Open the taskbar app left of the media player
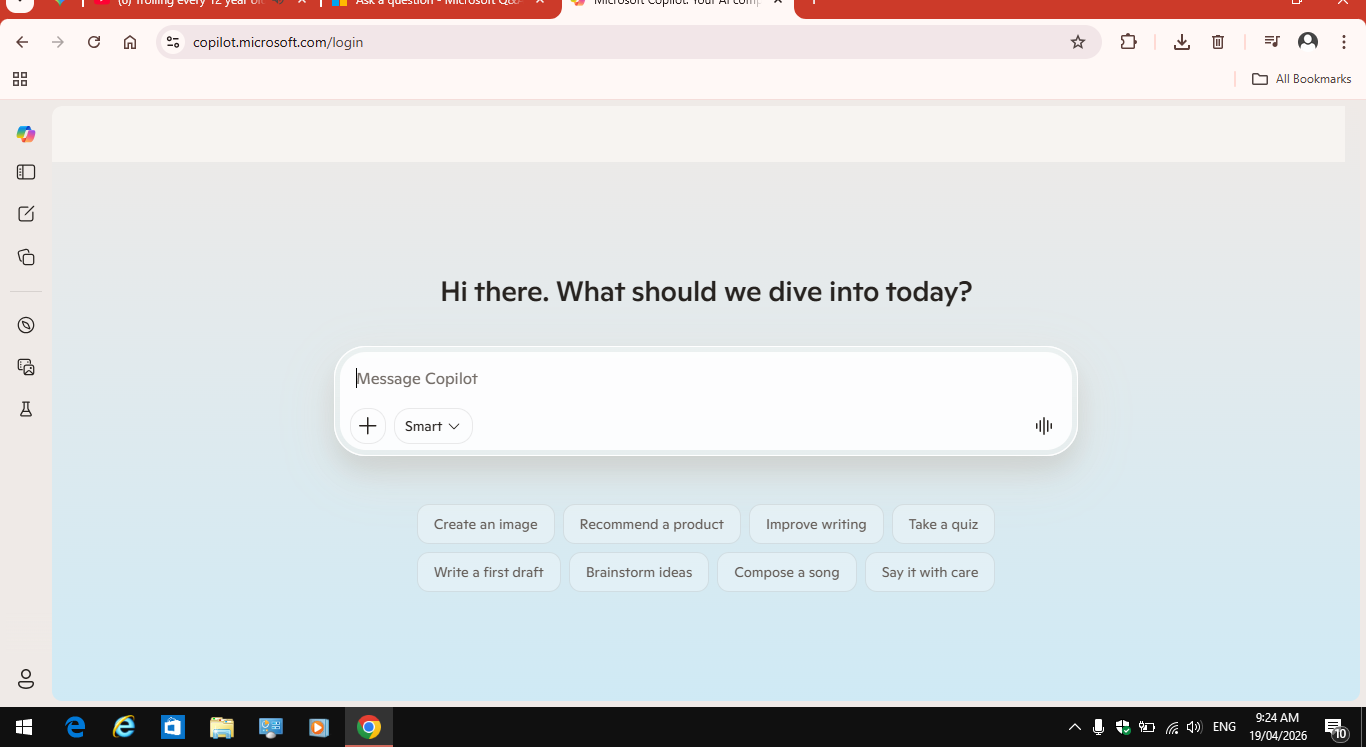 coord(271,727)
